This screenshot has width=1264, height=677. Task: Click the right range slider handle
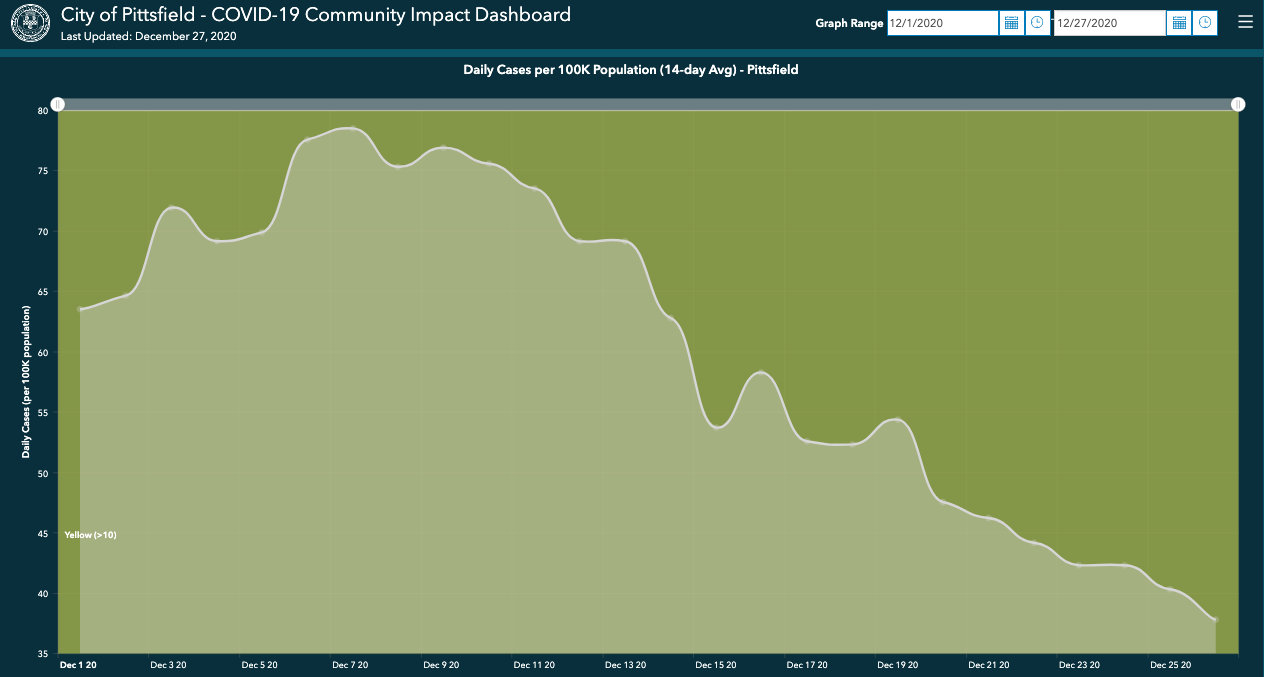tap(1238, 104)
